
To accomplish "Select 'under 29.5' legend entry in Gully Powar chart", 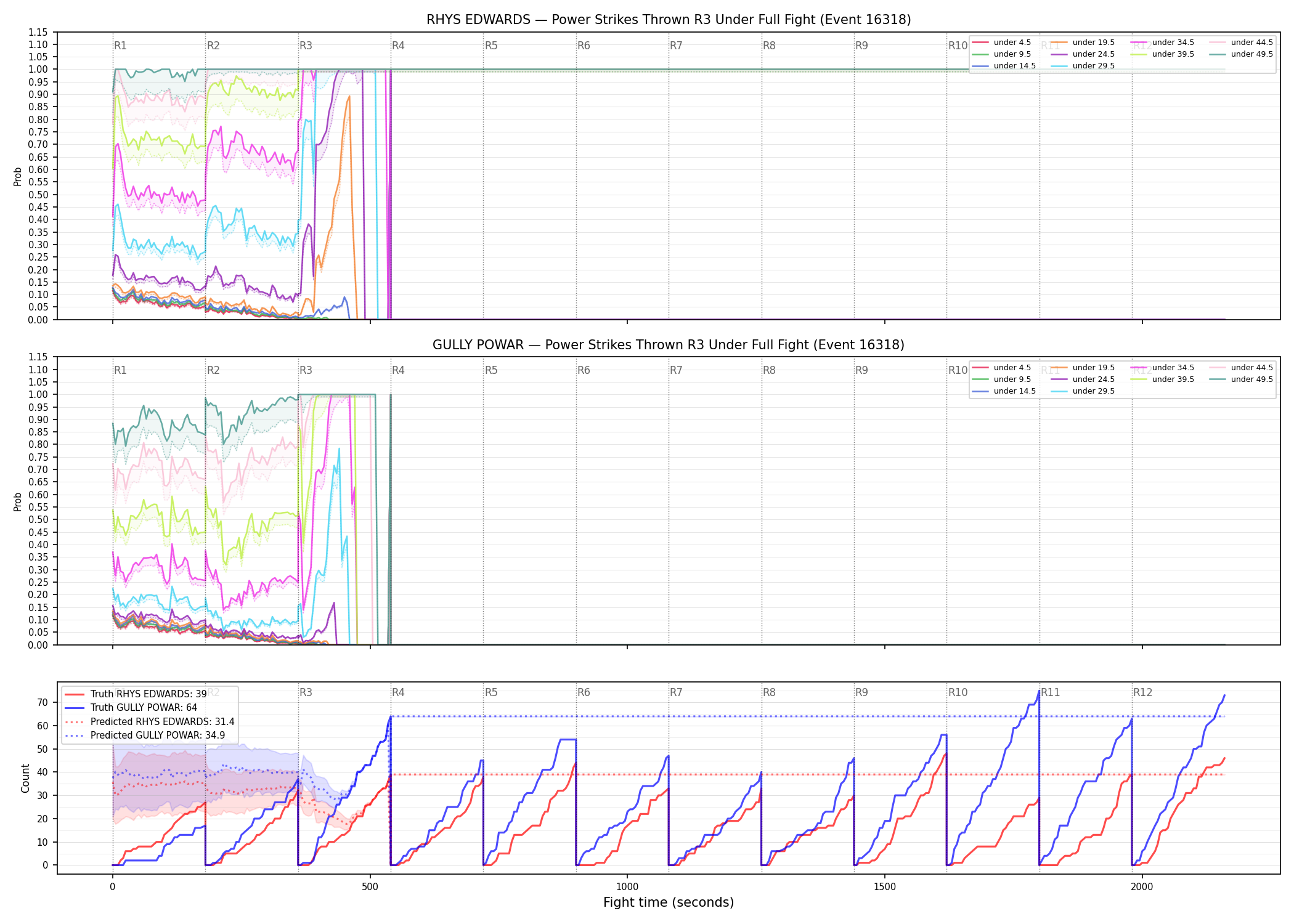I will click(1083, 391).
